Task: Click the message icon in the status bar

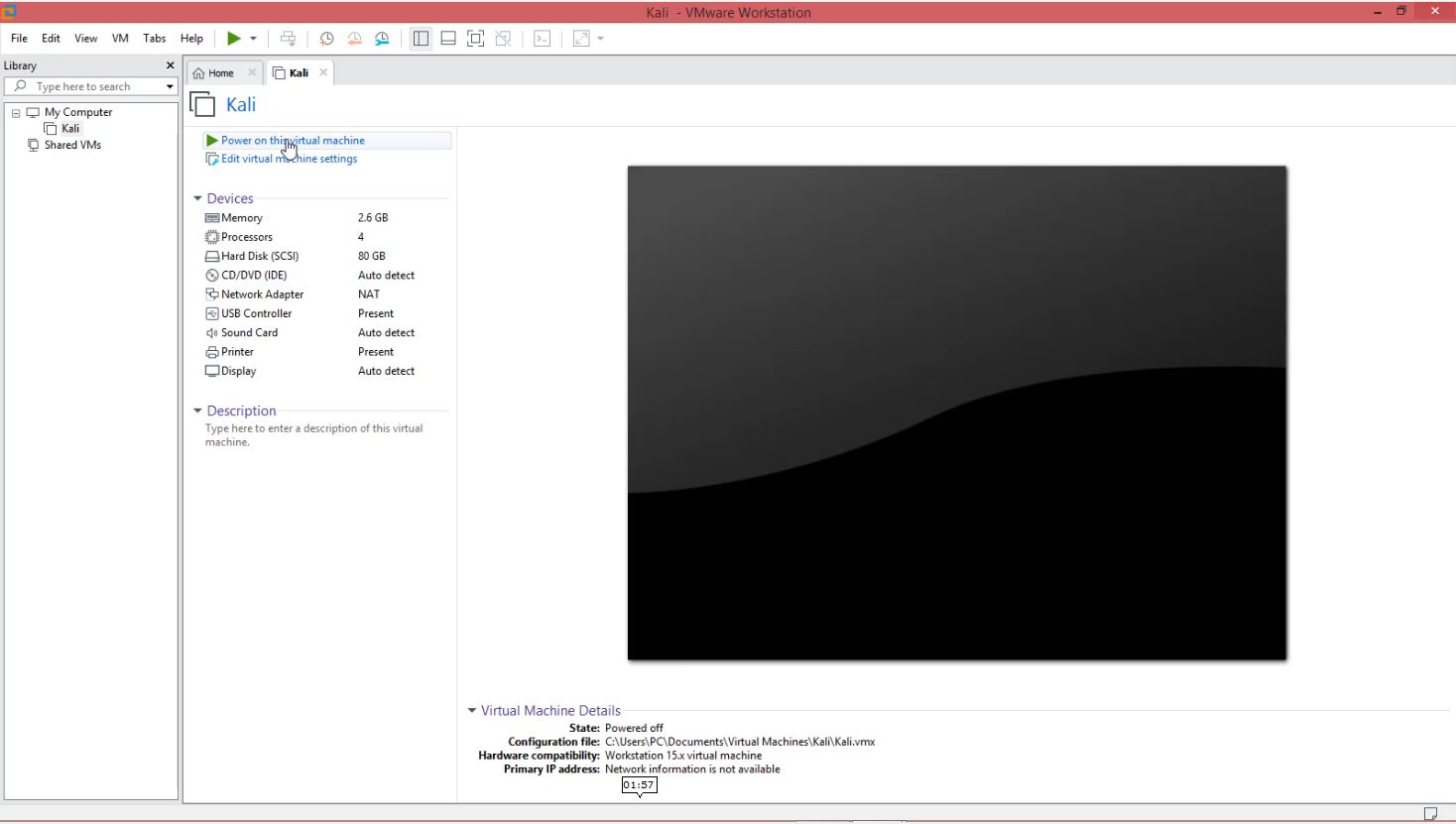Action: [x=1430, y=814]
